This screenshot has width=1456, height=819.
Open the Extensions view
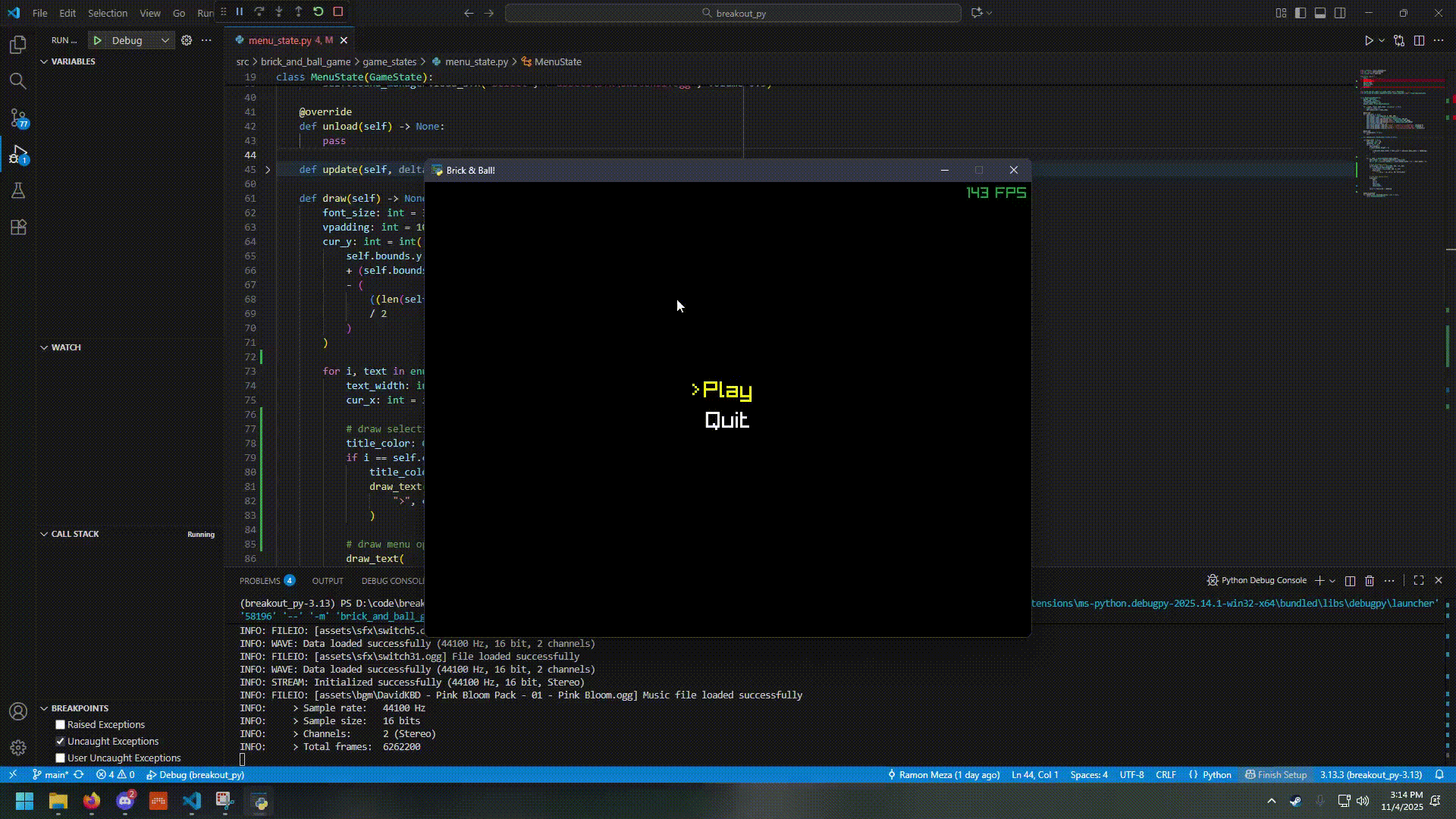click(x=18, y=227)
